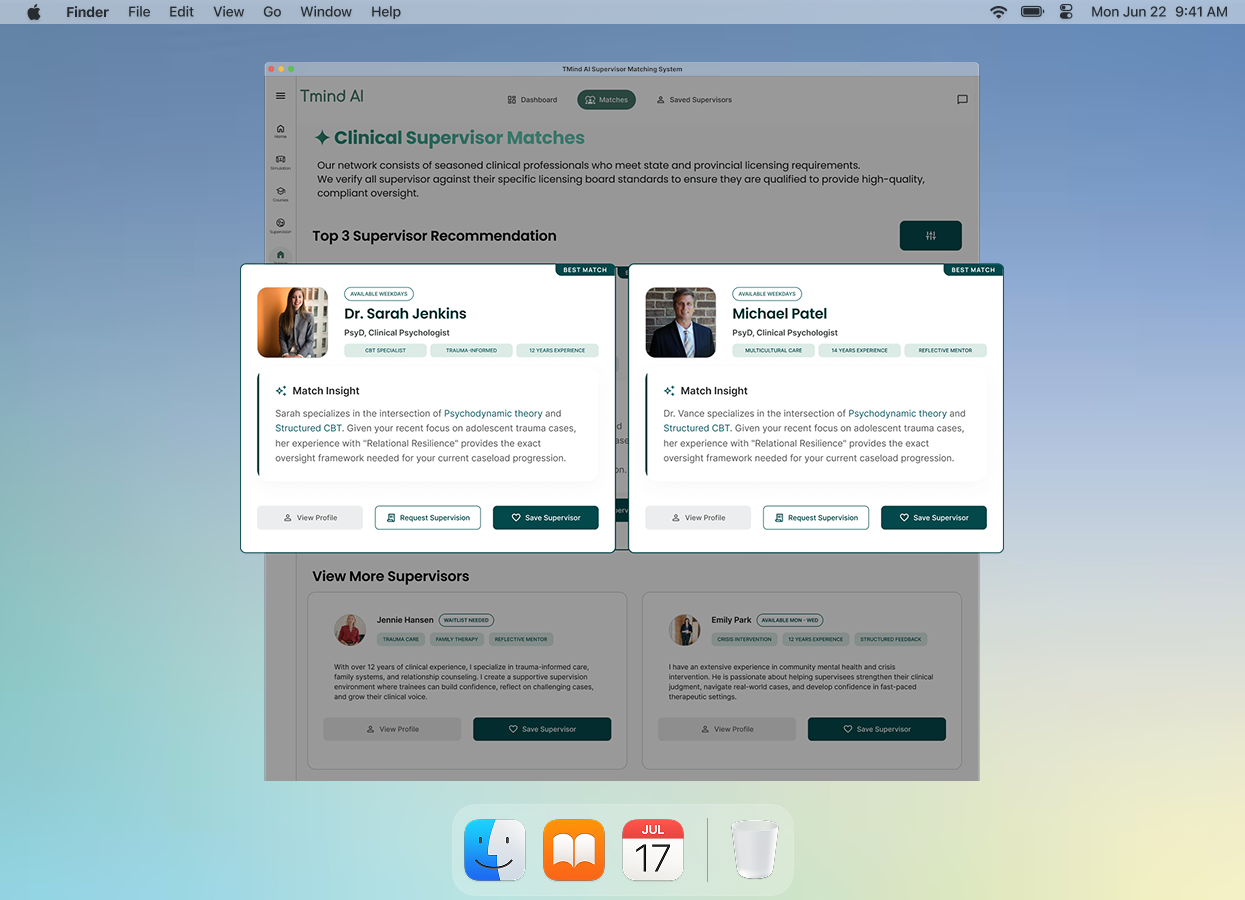Open the Courses sidebar icon
1245x900 pixels.
click(280, 193)
